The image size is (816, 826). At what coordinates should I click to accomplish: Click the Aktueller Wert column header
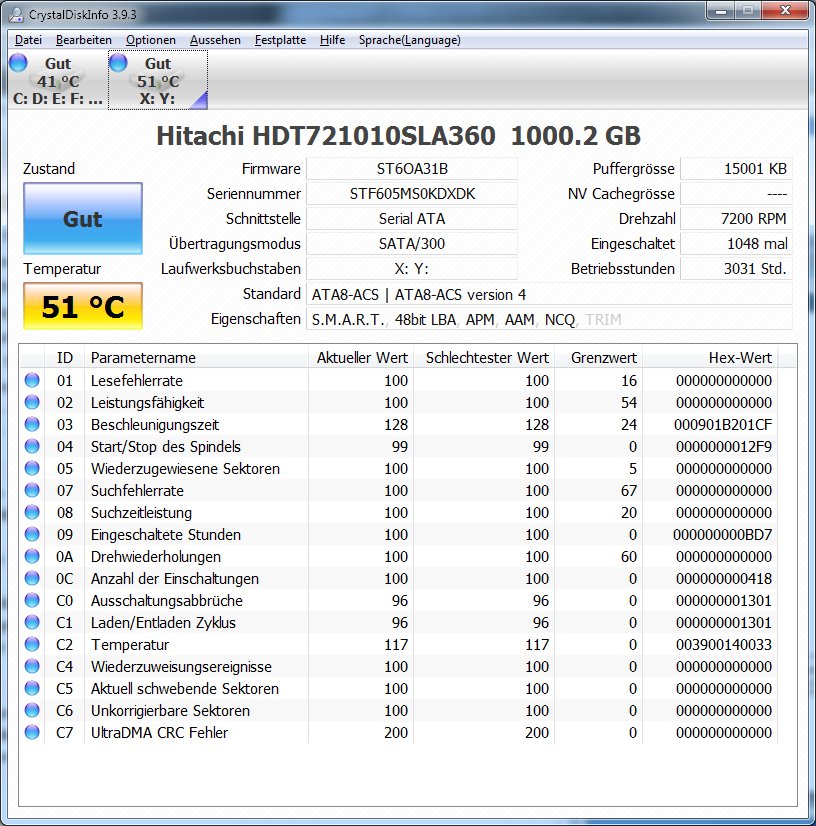[361, 358]
